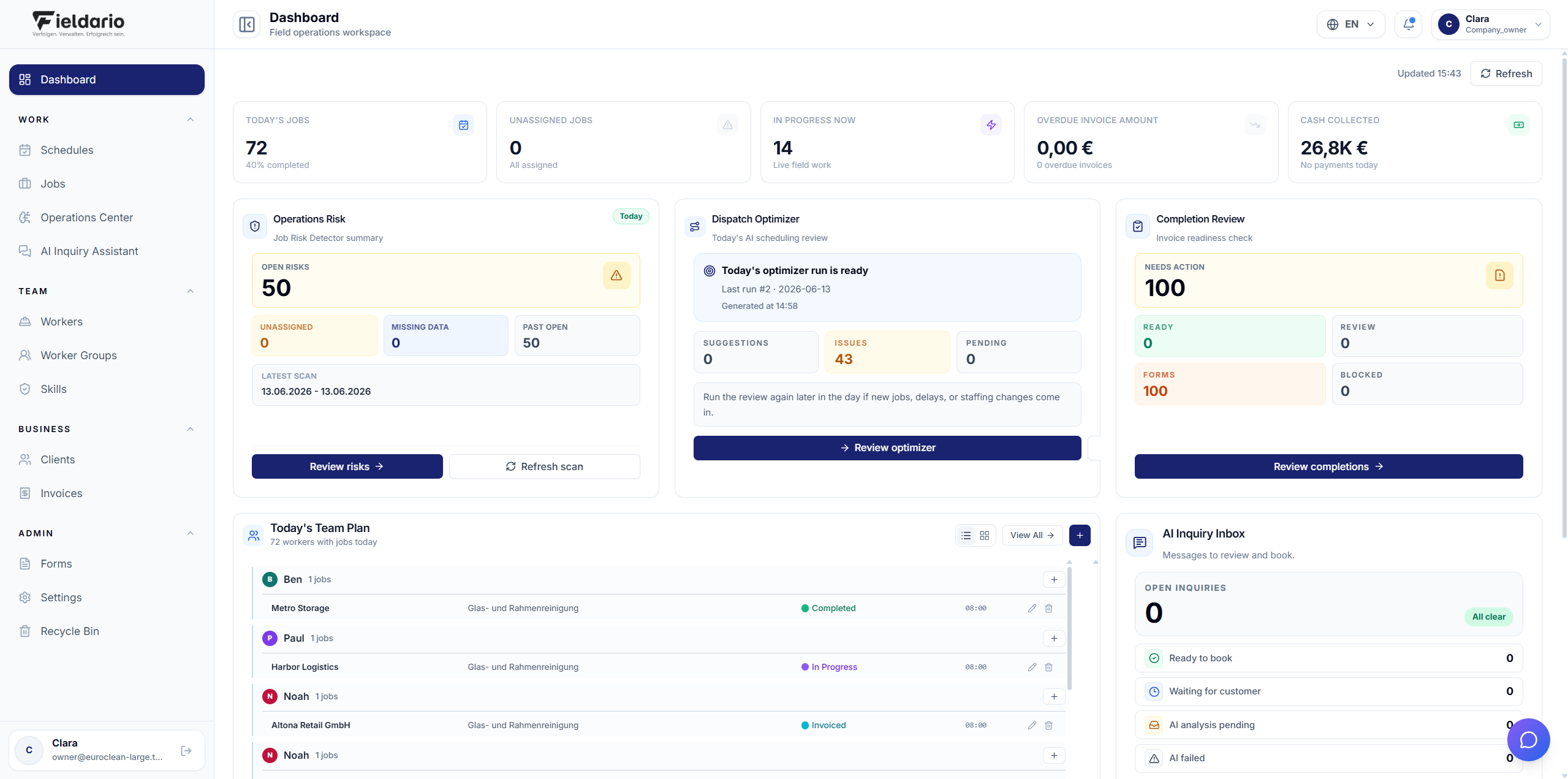
Task: Add a job for first Noah row
Action: 1054,697
